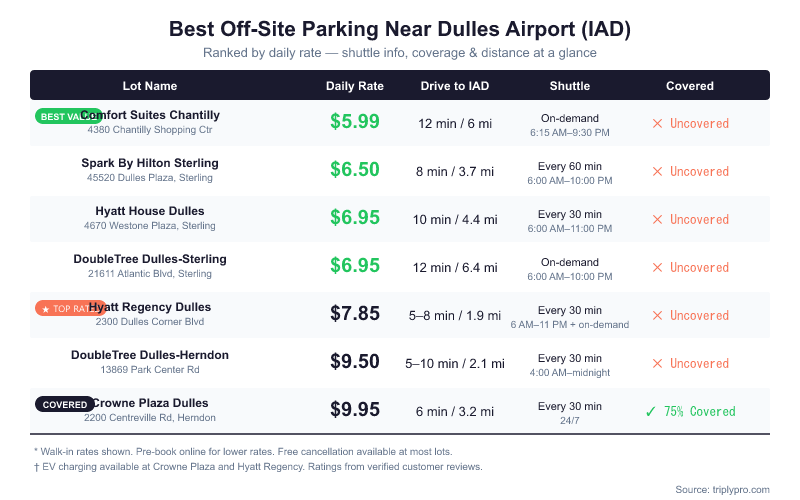
Task: Click the Uncovered X icon for Spark By Hilton
Action: tap(657, 172)
